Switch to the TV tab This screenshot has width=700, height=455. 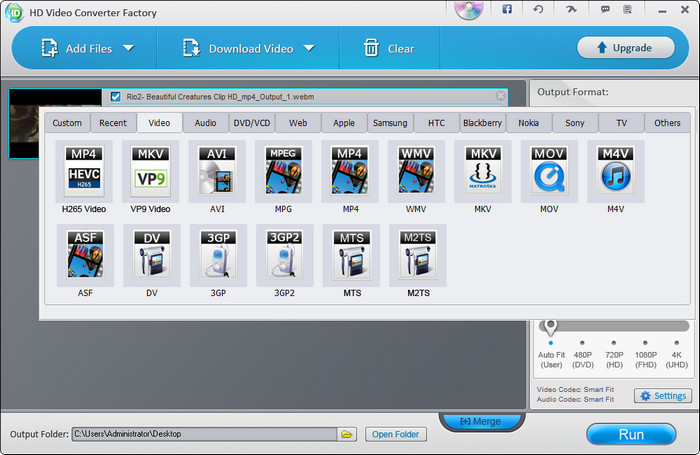621,123
